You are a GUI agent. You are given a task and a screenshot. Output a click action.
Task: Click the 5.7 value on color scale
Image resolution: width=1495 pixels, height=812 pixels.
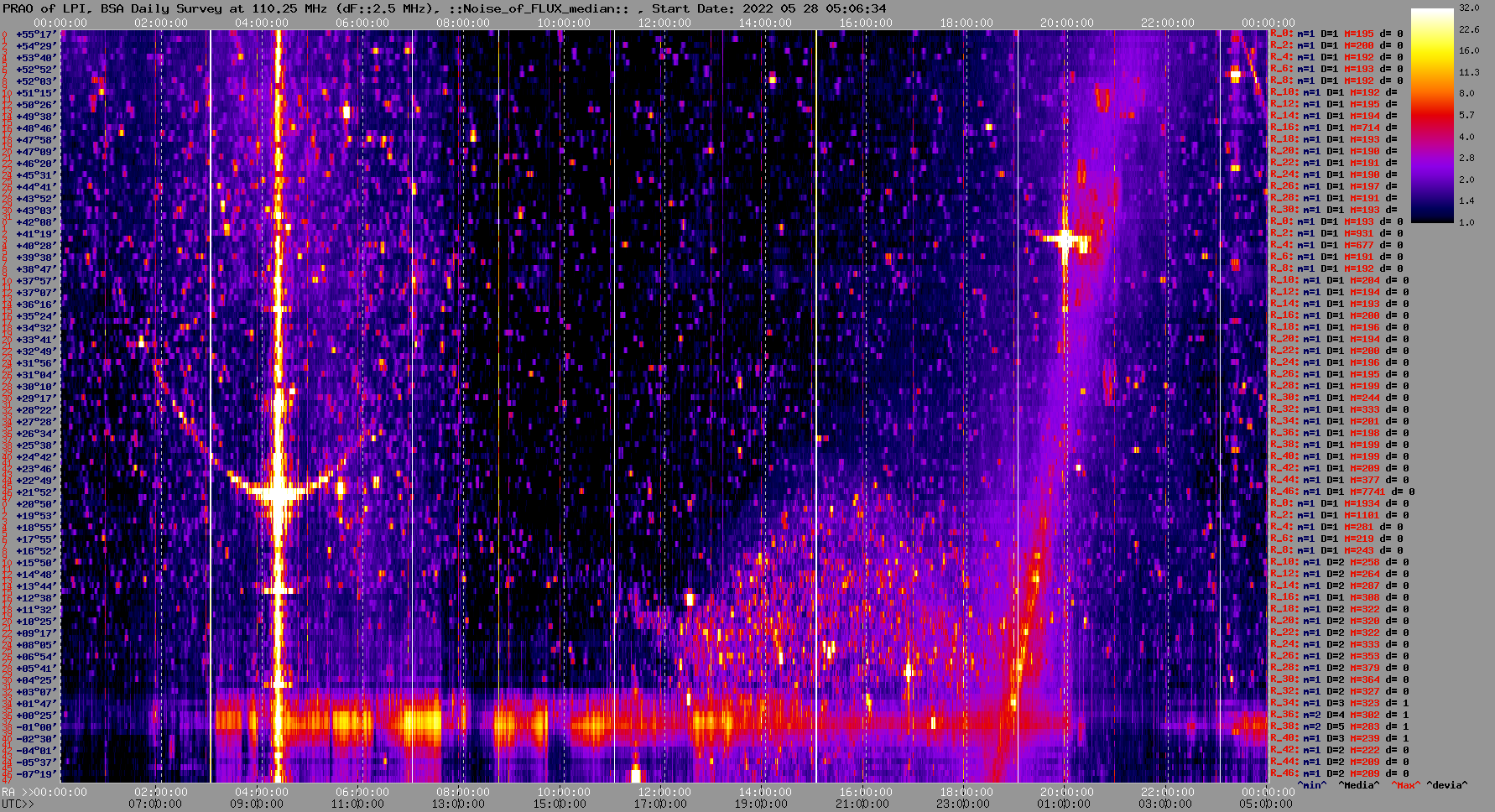(1466, 115)
